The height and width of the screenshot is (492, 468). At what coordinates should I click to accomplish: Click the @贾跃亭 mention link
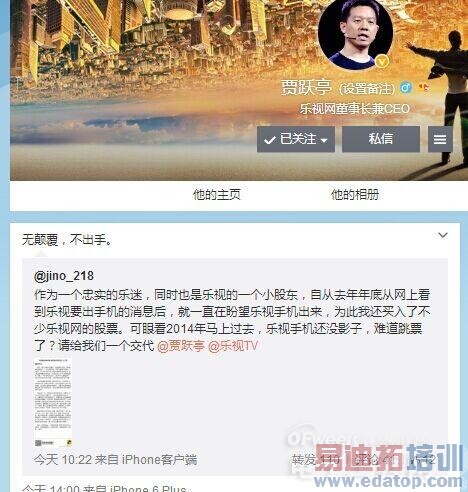tap(181, 346)
